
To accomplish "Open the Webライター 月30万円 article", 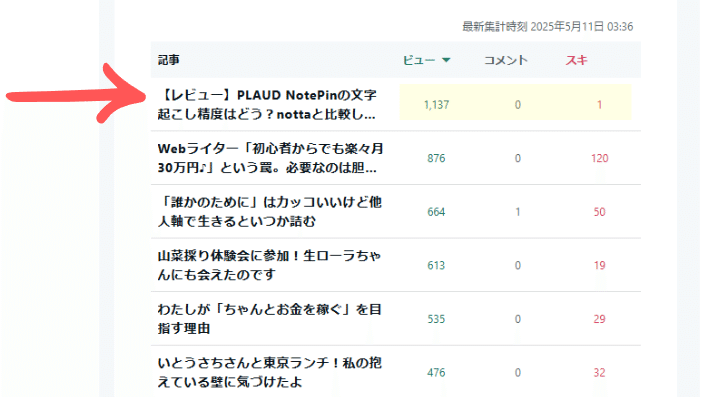I will tap(270, 158).
